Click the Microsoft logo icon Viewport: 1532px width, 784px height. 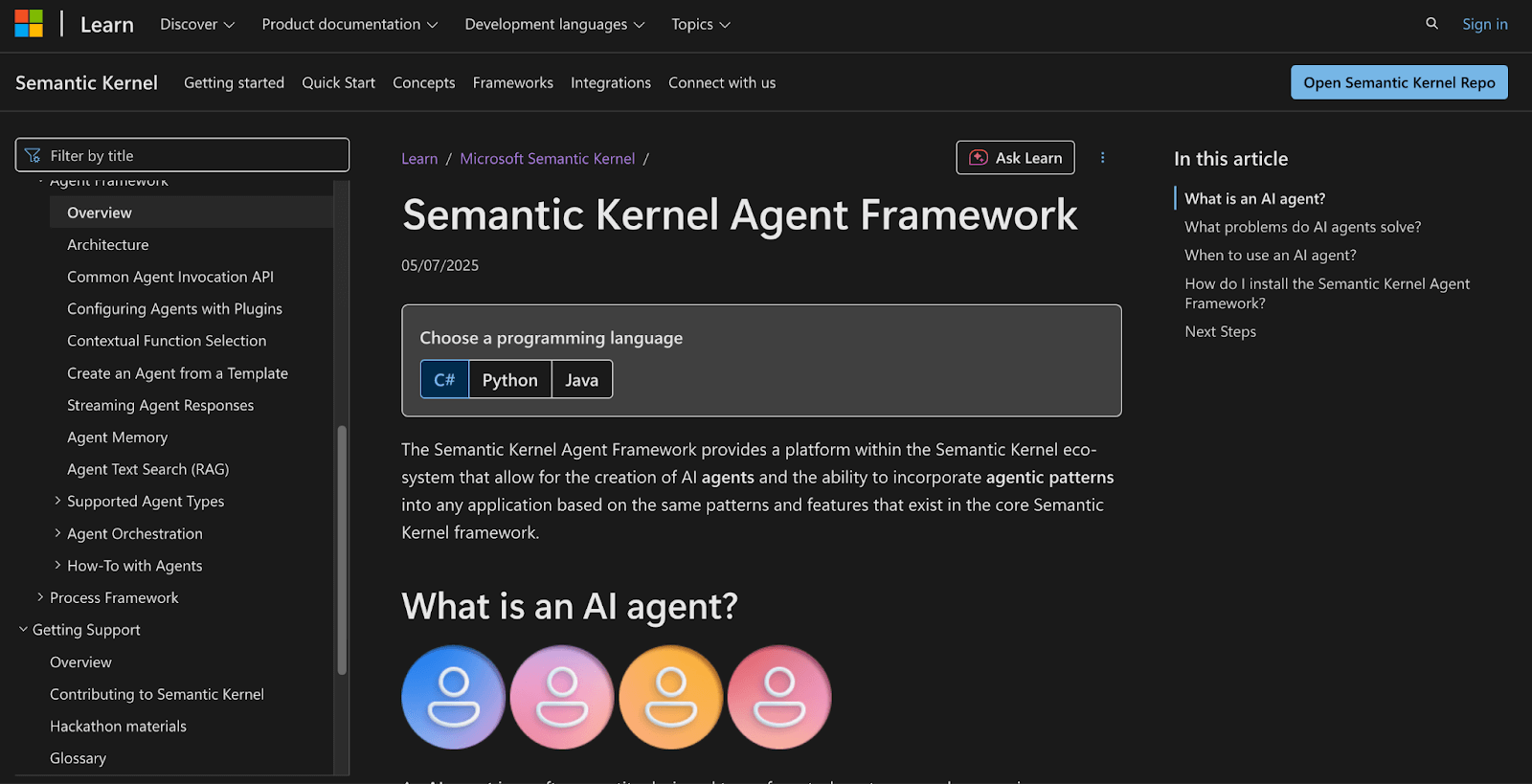29,24
